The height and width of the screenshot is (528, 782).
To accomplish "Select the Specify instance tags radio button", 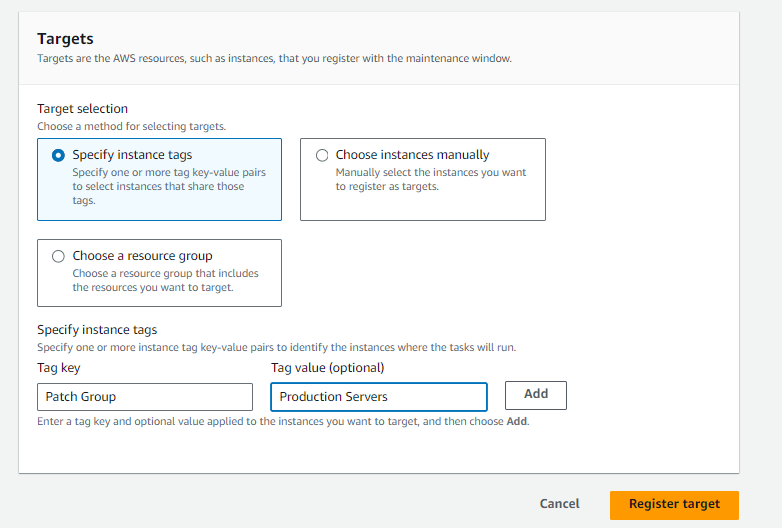I will (x=58, y=156).
